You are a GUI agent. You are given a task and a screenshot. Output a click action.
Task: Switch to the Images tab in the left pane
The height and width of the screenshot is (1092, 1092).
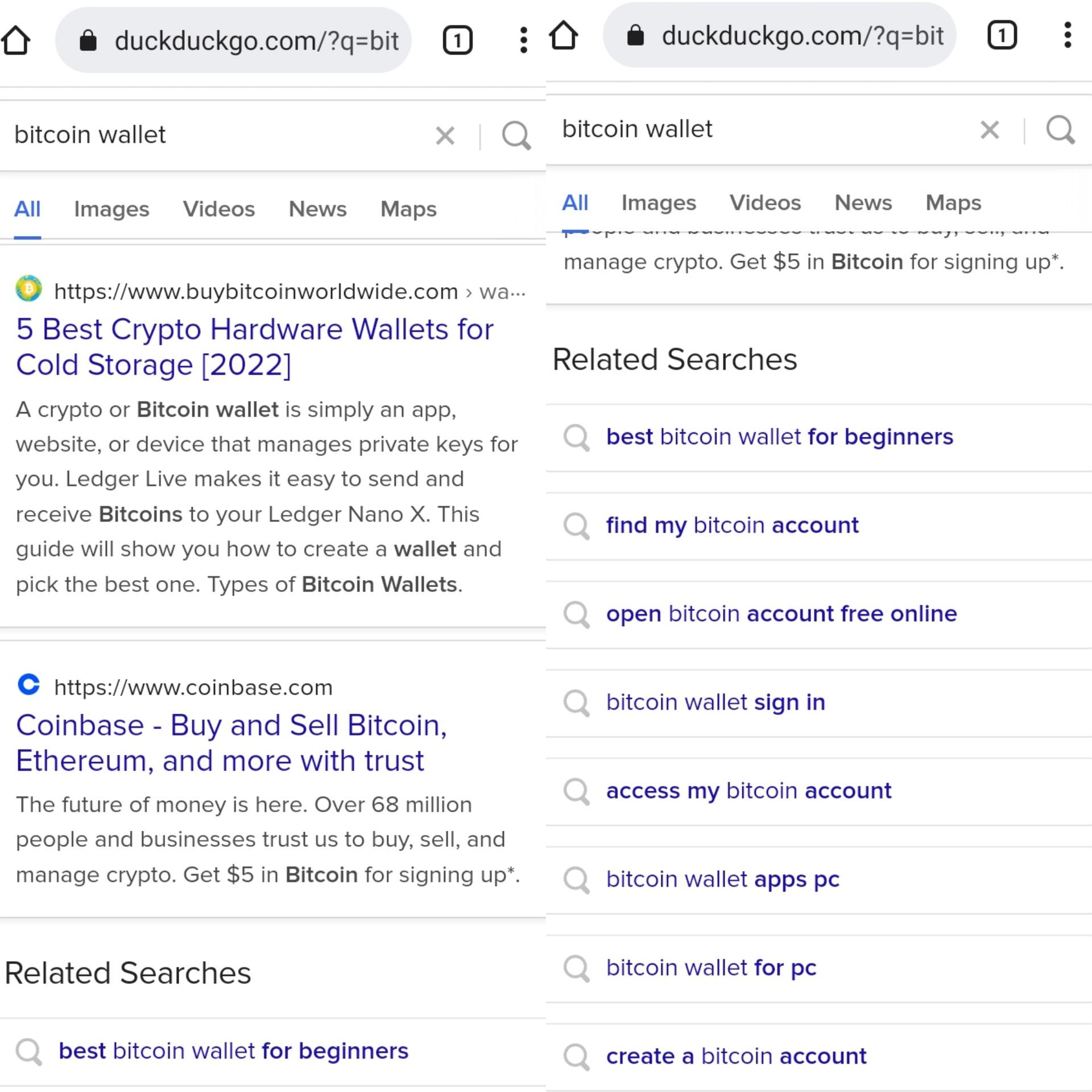coord(111,209)
